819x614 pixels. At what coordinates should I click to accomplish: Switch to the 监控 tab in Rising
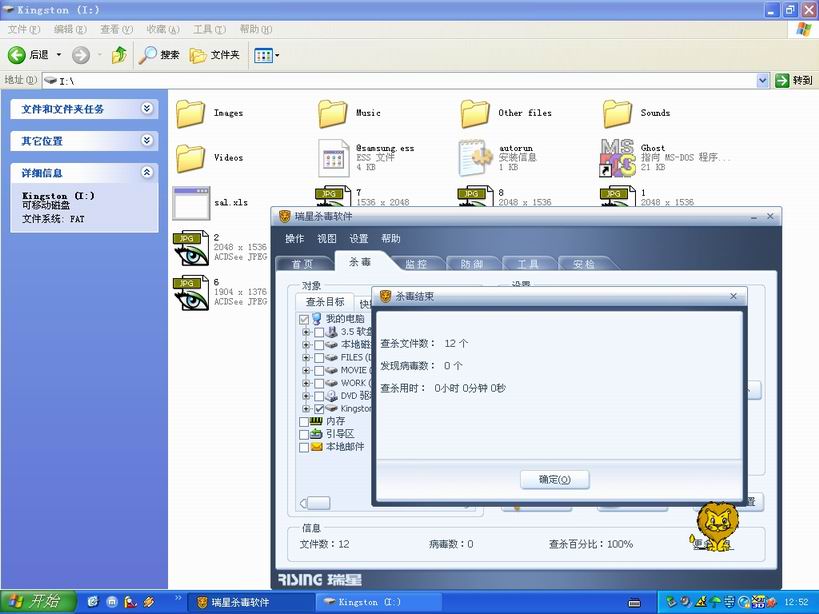(x=416, y=264)
